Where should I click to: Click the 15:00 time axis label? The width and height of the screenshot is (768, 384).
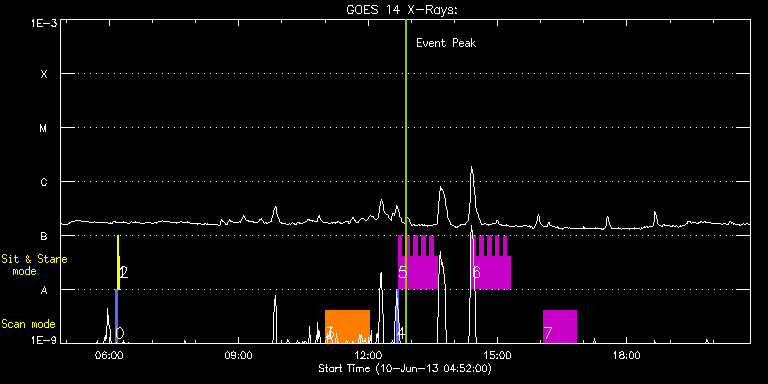pos(498,355)
